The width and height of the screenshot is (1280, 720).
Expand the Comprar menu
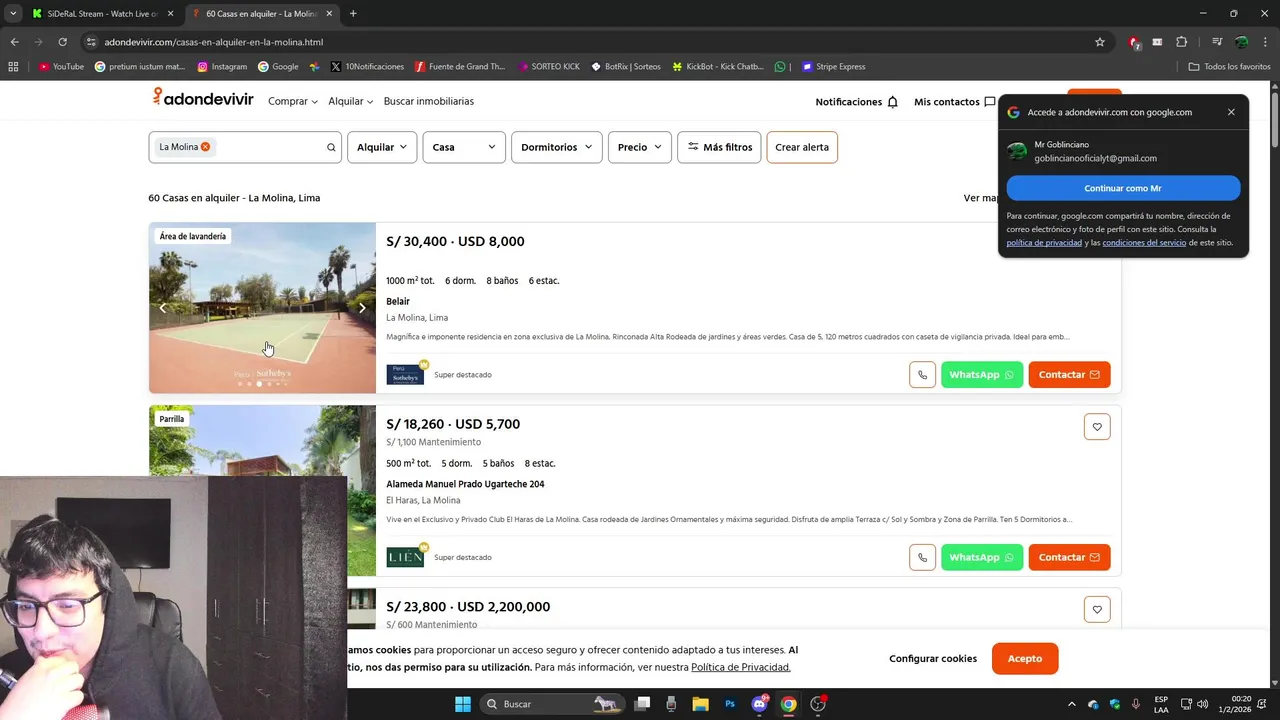tap(293, 102)
